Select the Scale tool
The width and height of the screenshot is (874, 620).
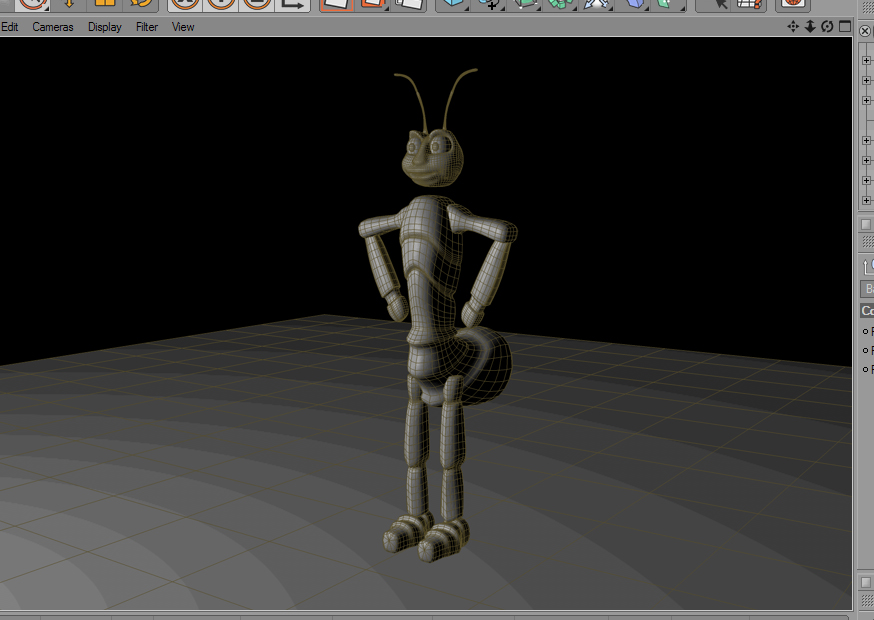click(104, 4)
